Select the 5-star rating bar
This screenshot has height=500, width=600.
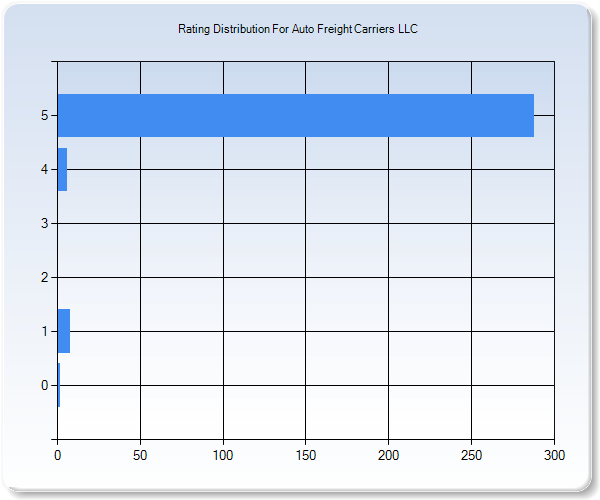coord(296,115)
